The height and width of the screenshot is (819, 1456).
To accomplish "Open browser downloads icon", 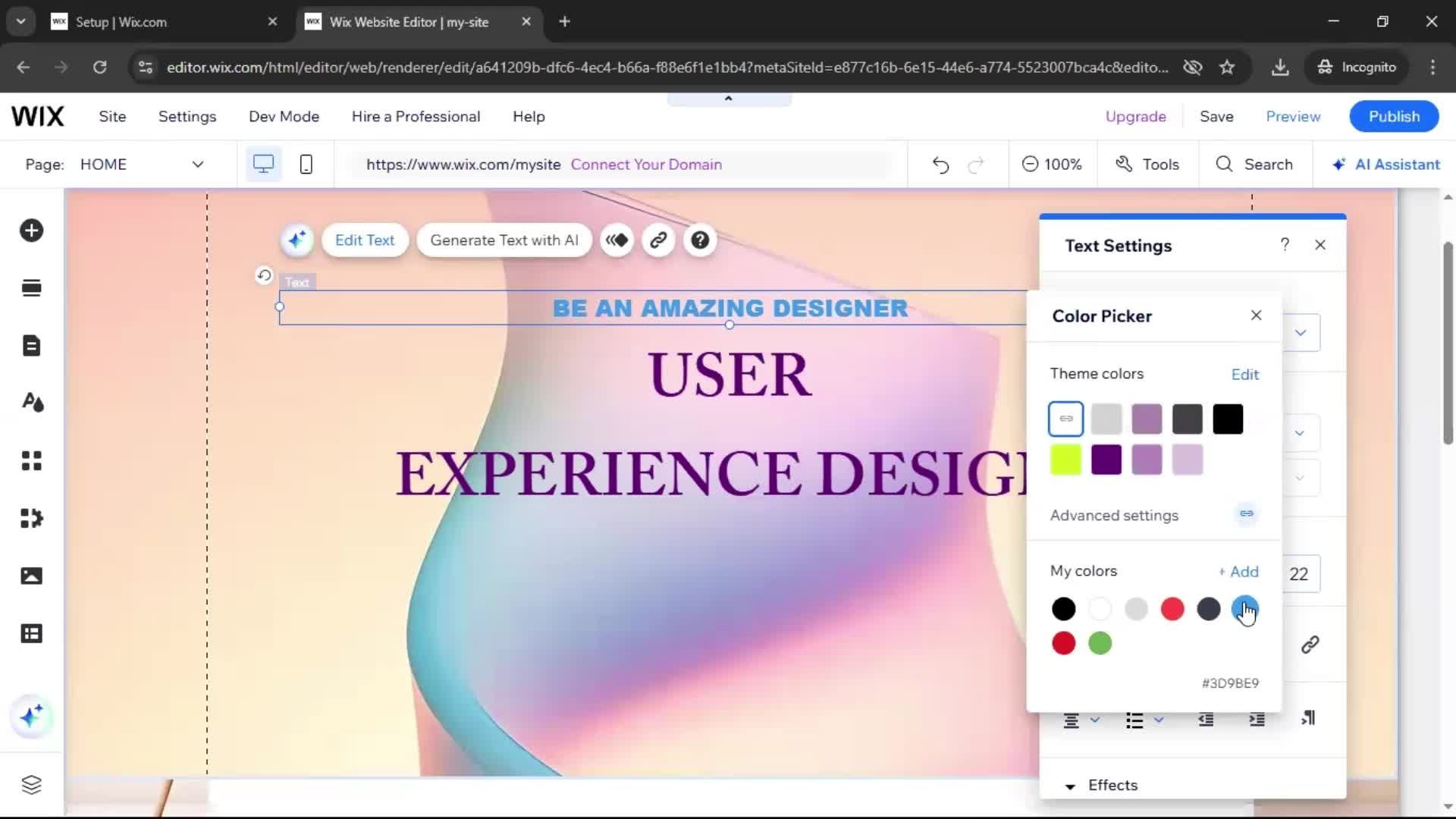I will 1280,67.
